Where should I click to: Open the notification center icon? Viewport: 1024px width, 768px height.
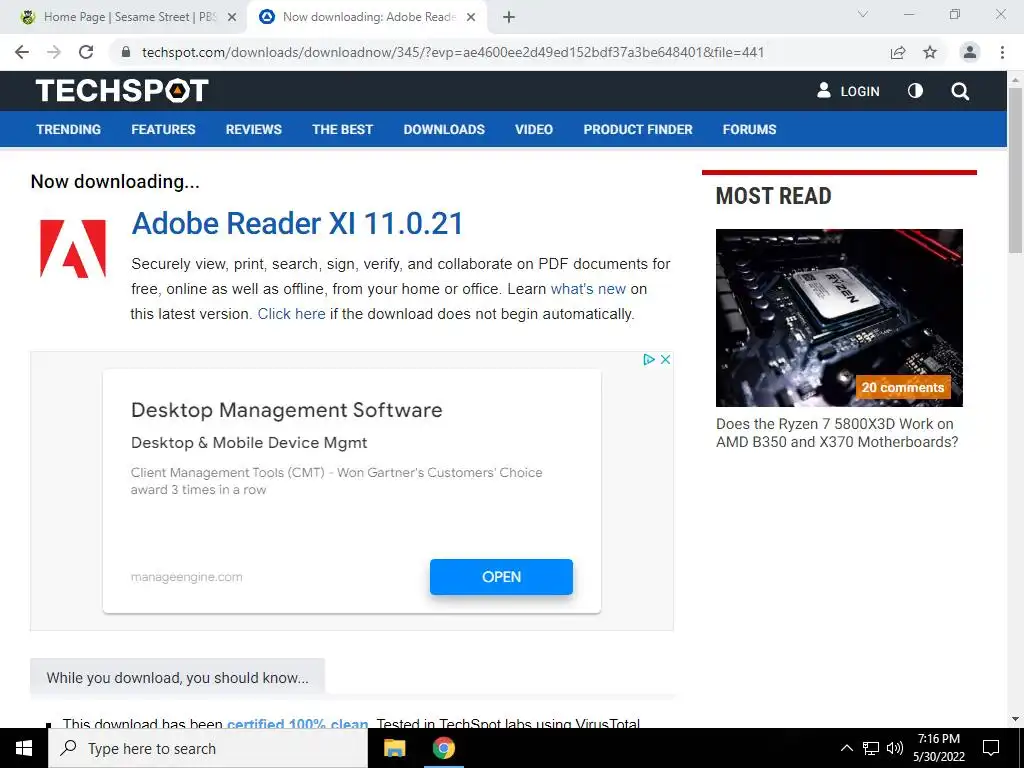(991, 748)
